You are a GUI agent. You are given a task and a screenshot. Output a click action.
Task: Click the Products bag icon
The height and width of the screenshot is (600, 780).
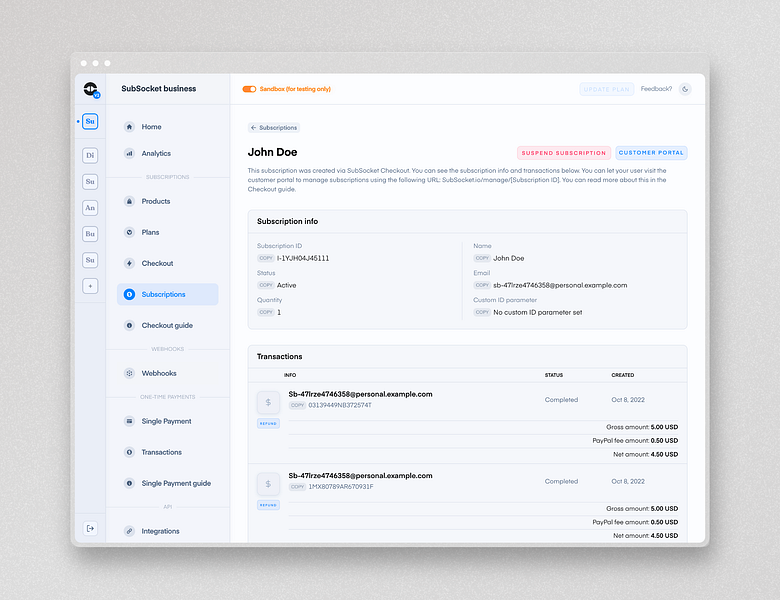[x=129, y=201]
